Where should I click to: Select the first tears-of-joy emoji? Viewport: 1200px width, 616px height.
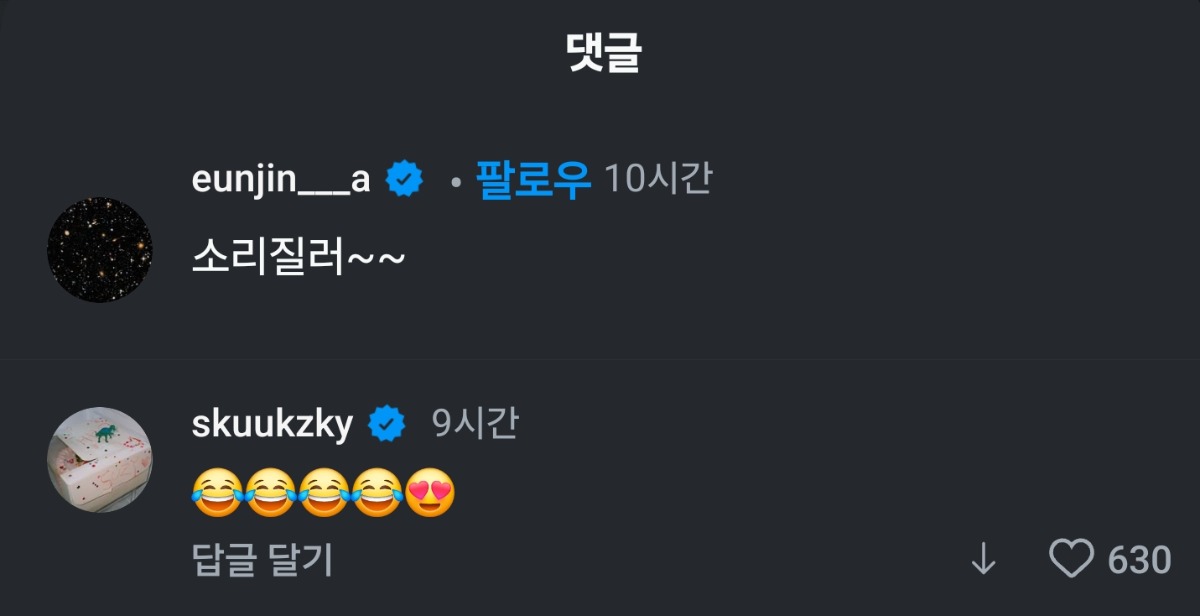[217, 493]
